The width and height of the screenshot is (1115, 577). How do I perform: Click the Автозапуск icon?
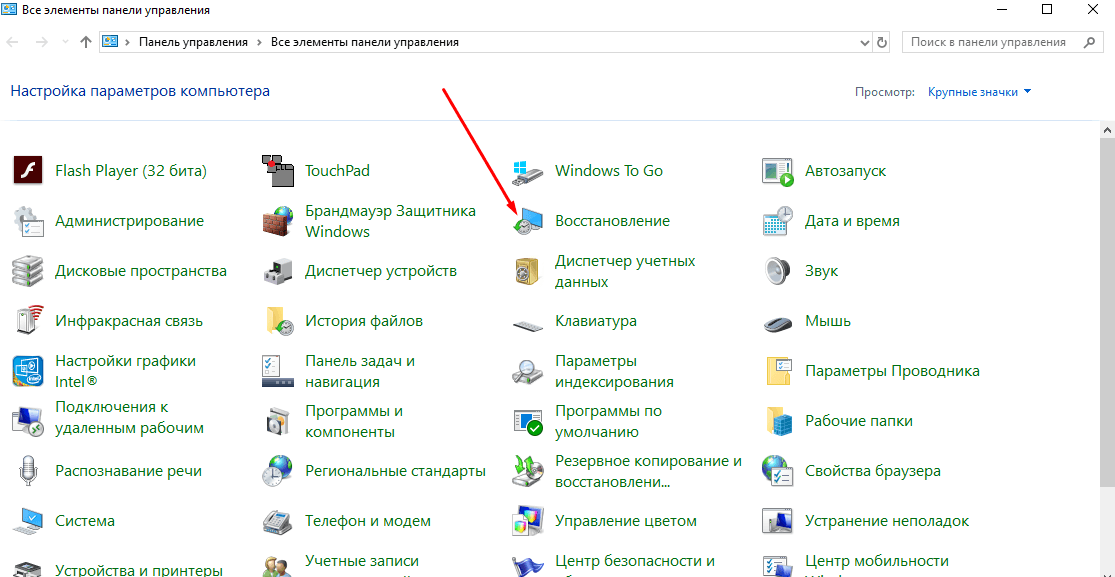coord(778,171)
